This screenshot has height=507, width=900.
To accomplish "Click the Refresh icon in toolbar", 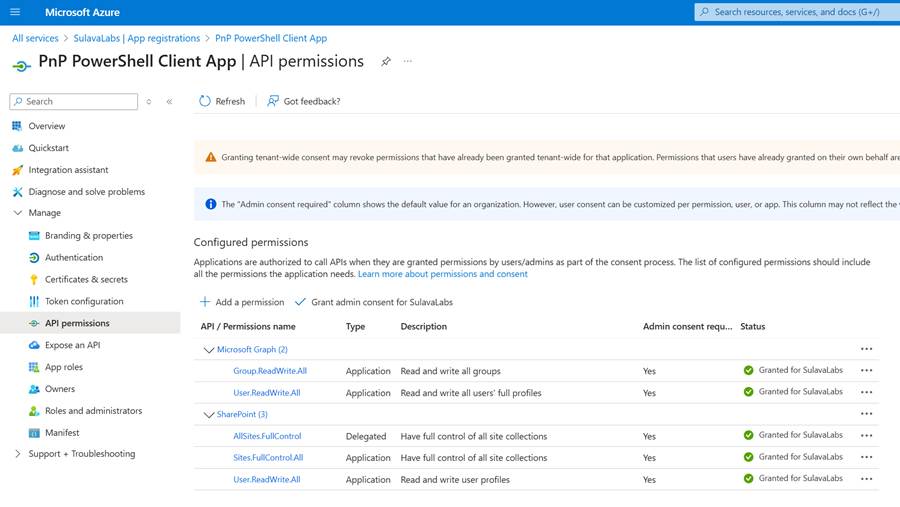I will coord(205,101).
